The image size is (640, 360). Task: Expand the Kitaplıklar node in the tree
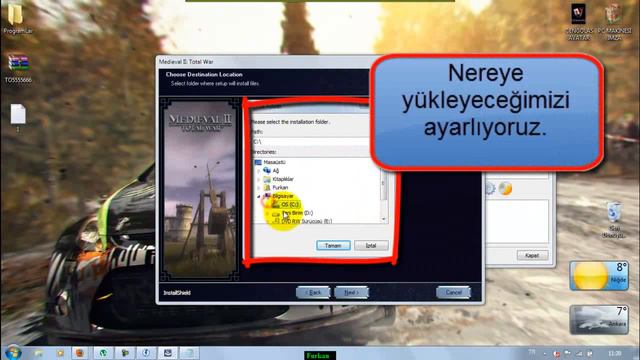coord(258,179)
